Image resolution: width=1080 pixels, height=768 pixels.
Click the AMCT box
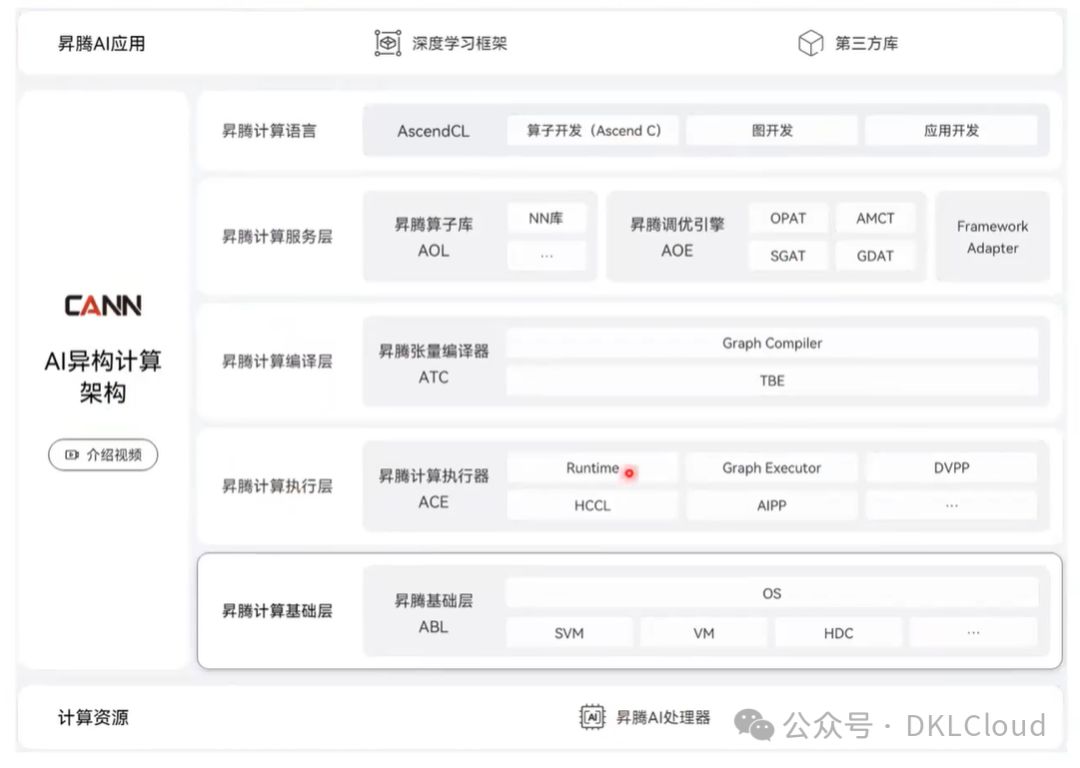click(875, 218)
